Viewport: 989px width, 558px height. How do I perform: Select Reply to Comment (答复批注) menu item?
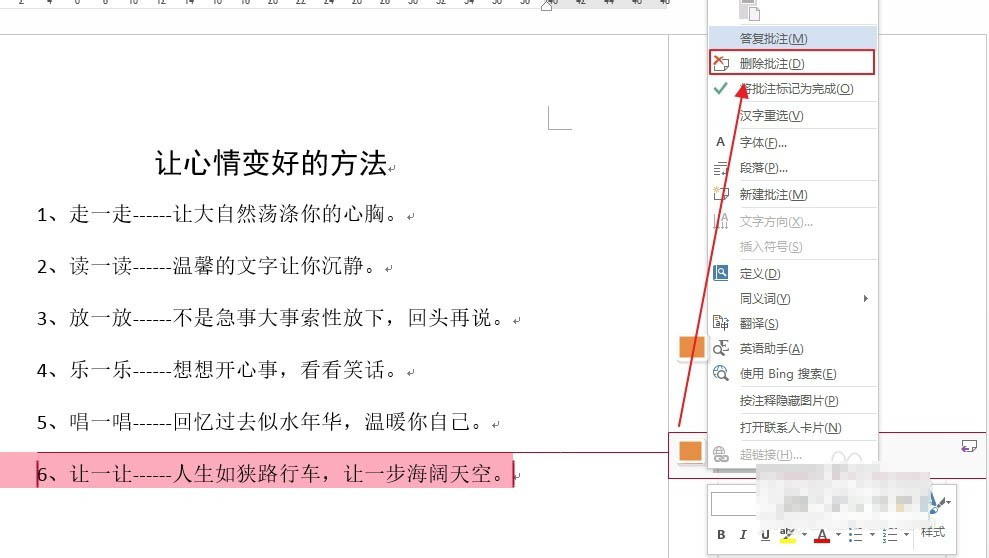point(773,38)
